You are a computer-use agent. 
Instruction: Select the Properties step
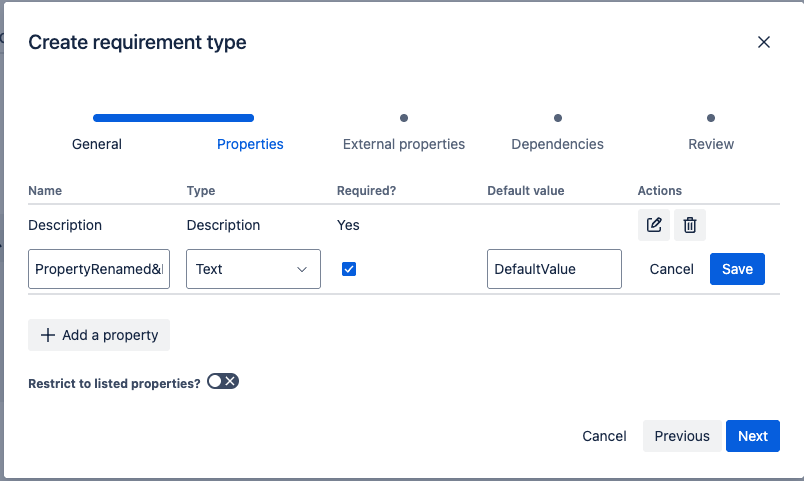click(250, 144)
